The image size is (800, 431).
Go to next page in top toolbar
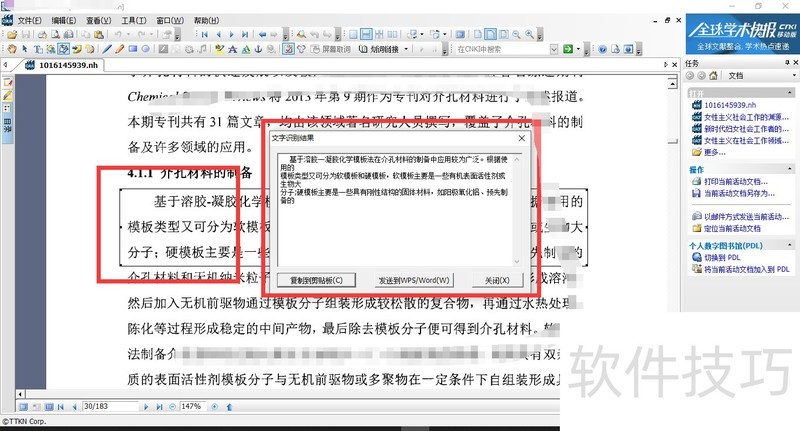pos(232,35)
